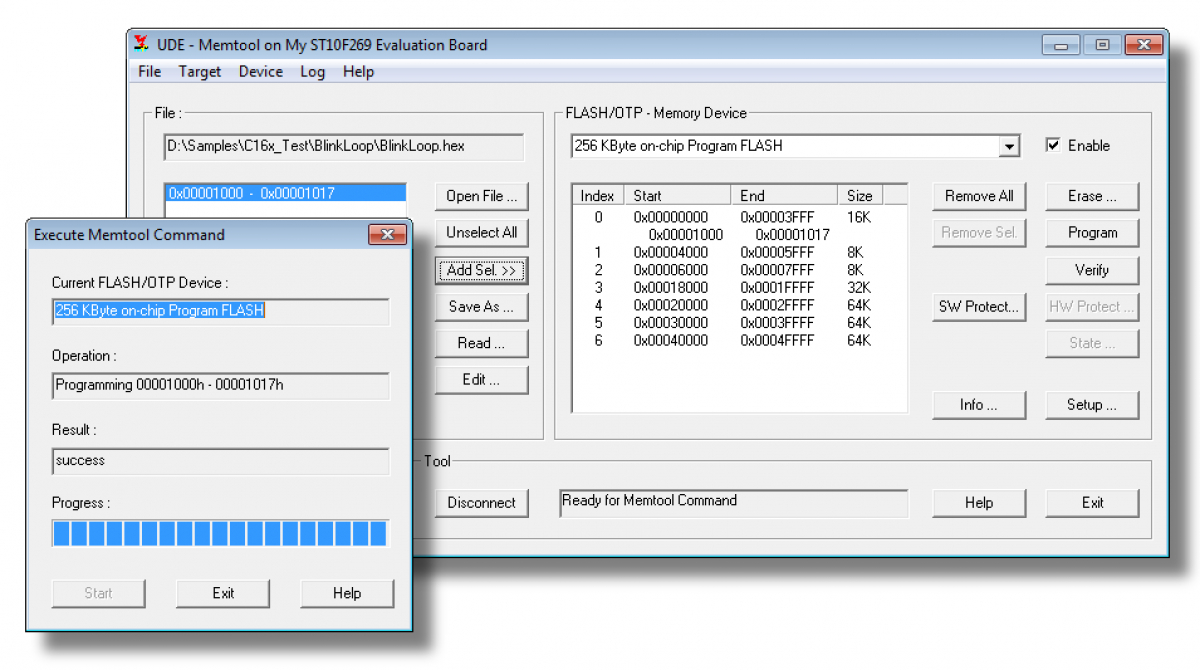1200x670 pixels.
Task: Expand the memory device dropdown
Action: point(1011,145)
